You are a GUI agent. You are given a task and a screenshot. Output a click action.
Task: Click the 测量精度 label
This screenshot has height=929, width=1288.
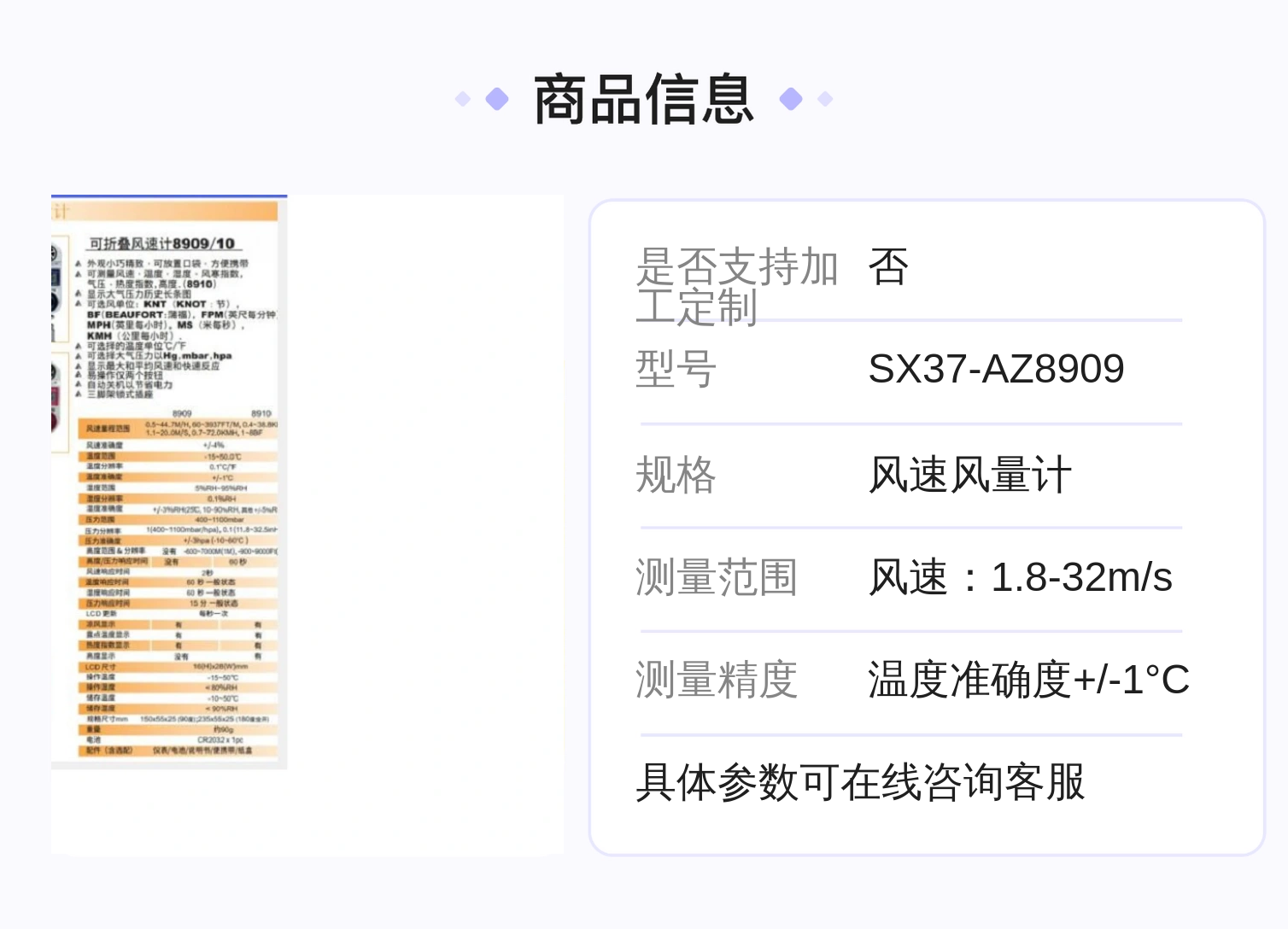[716, 680]
